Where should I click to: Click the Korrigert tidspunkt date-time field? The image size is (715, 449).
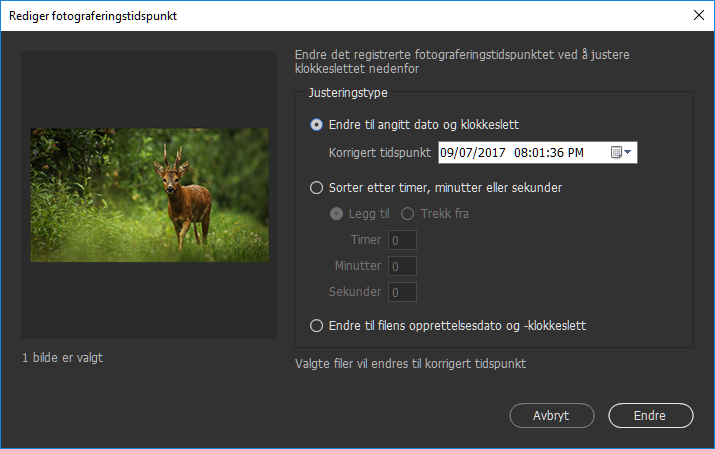(538, 152)
